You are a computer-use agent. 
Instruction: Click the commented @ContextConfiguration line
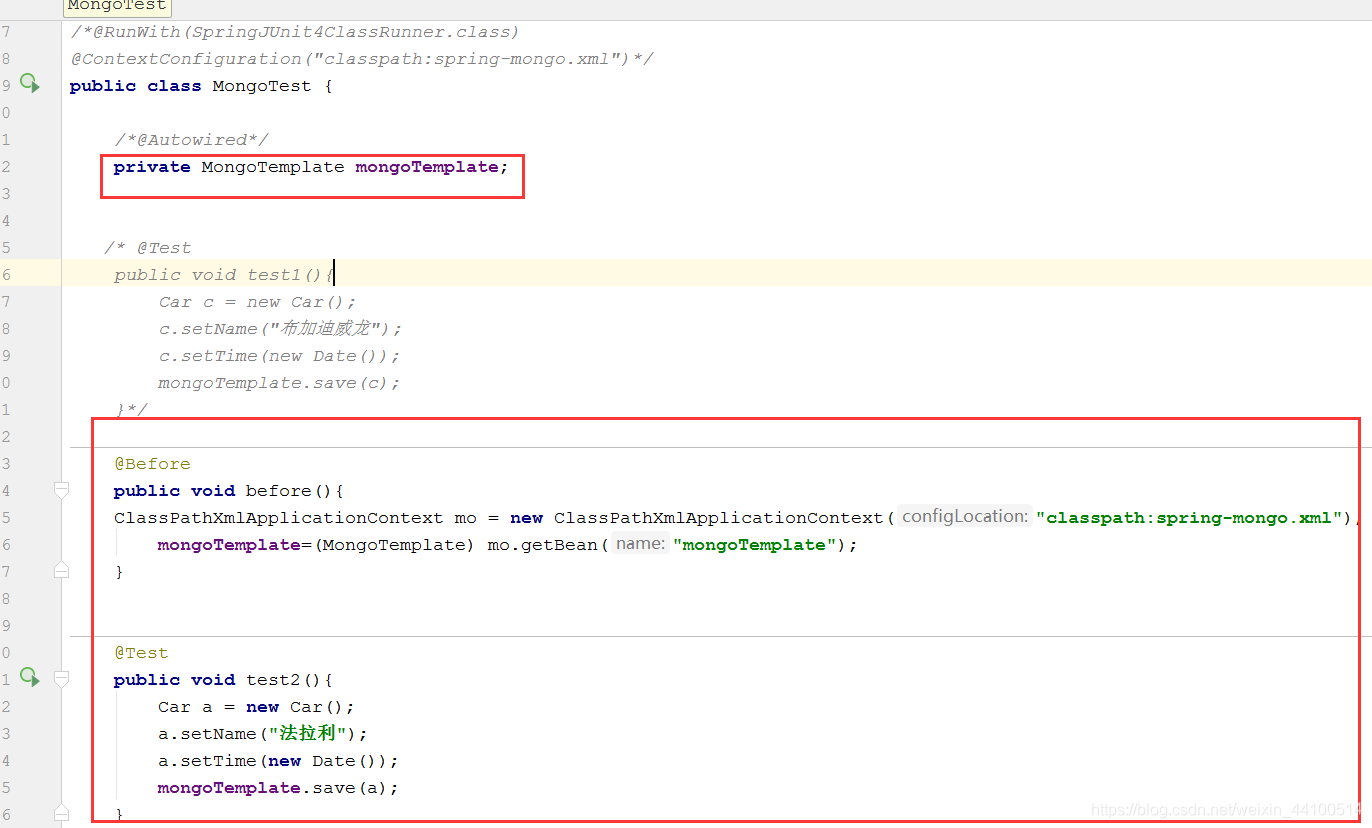(362, 59)
